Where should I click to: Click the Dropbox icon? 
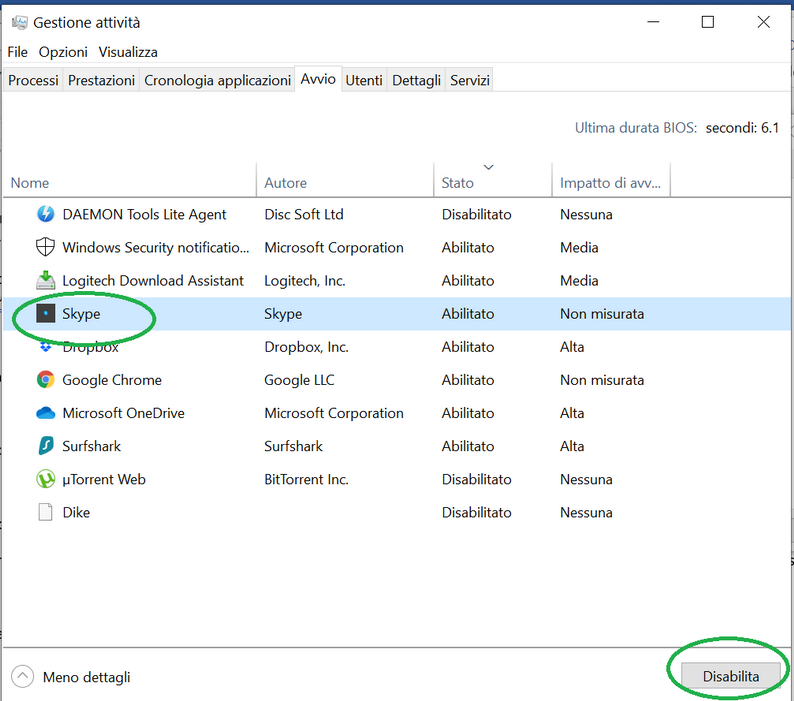click(46, 347)
